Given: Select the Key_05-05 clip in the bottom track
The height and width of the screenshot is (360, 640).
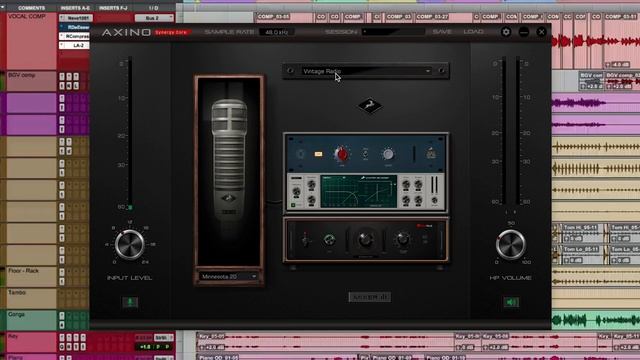Looking at the screenshot, I should pos(325,342).
